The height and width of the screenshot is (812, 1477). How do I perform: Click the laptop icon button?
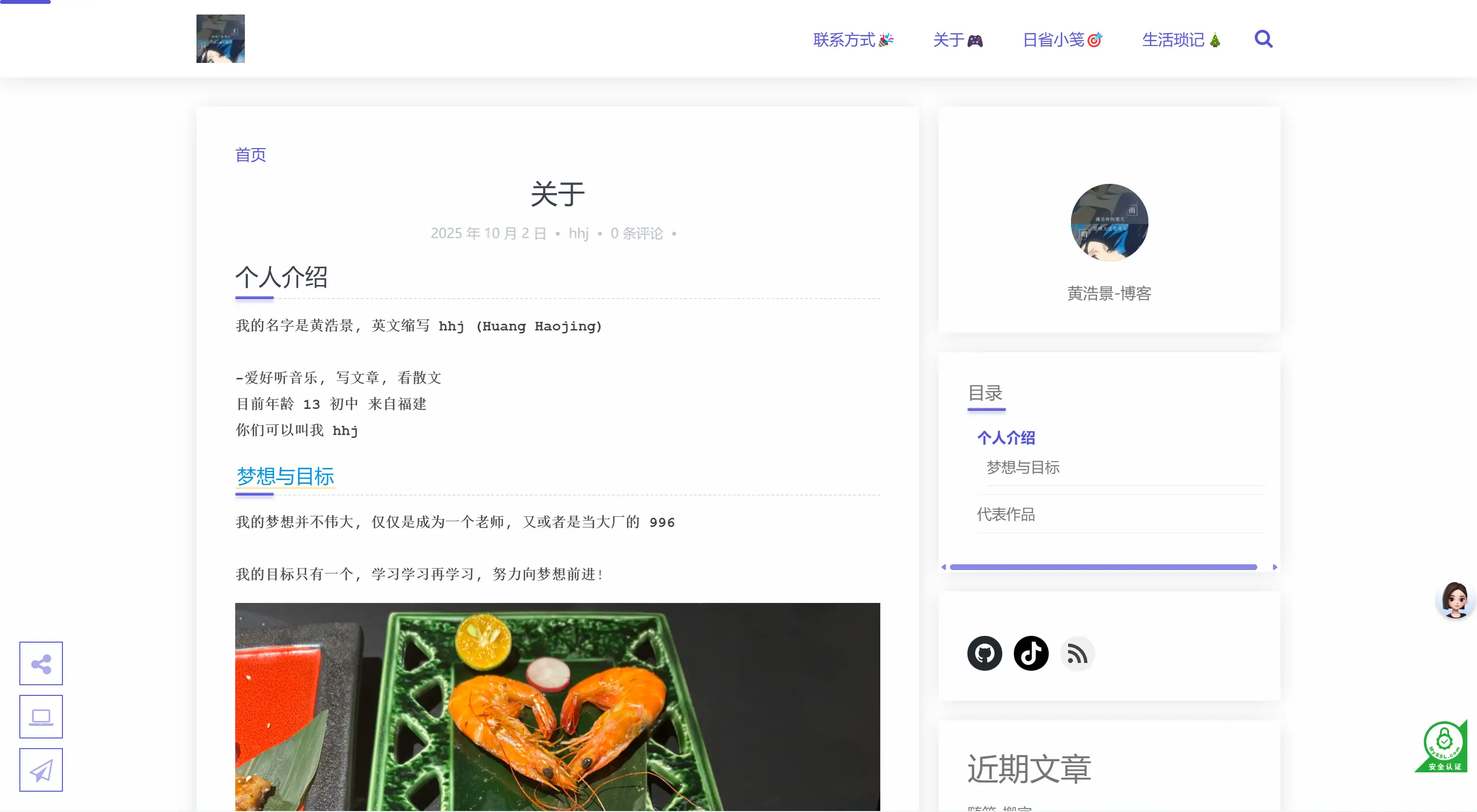(x=41, y=717)
